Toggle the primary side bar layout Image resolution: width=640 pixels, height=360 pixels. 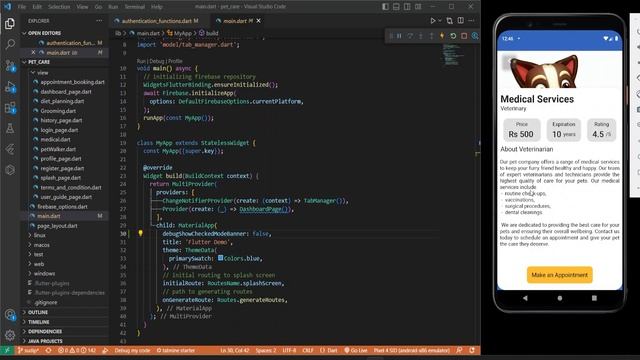pyautogui.click(x=385, y=7)
